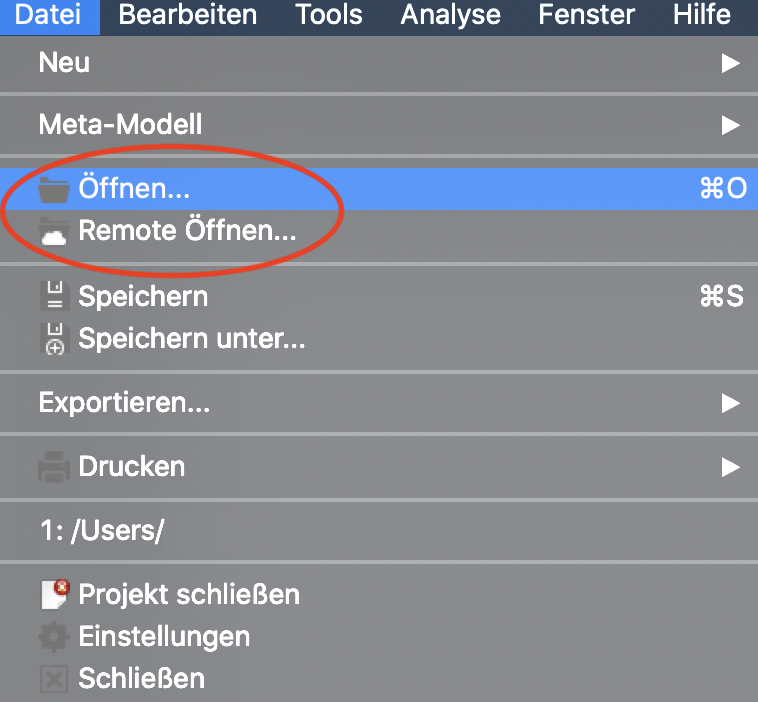Select the Speichern unter... entry
Image resolution: width=758 pixels, height=702 pixels.
(x=192, y=339)
